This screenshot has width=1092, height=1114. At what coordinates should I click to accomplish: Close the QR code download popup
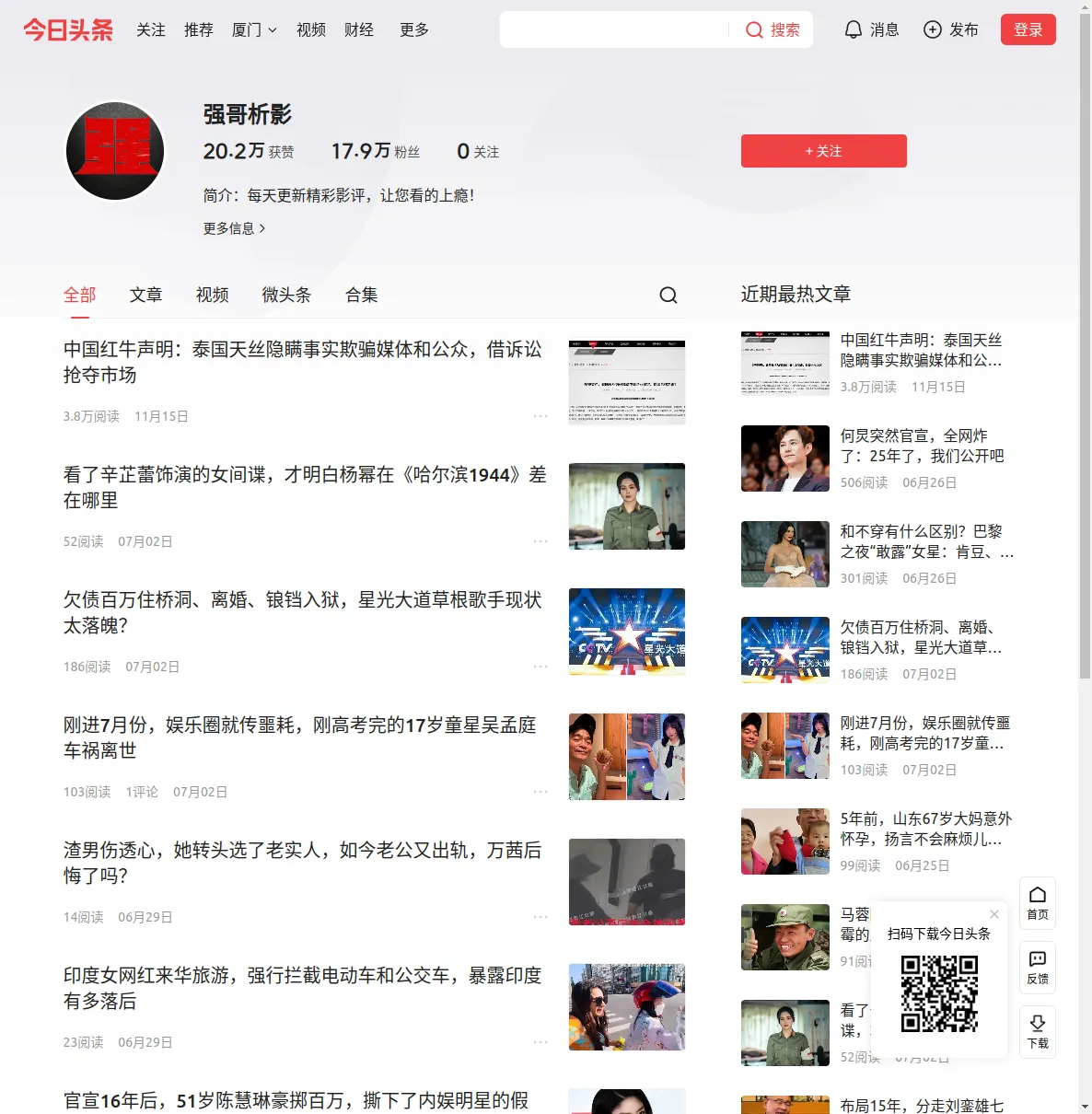point(994,914)
